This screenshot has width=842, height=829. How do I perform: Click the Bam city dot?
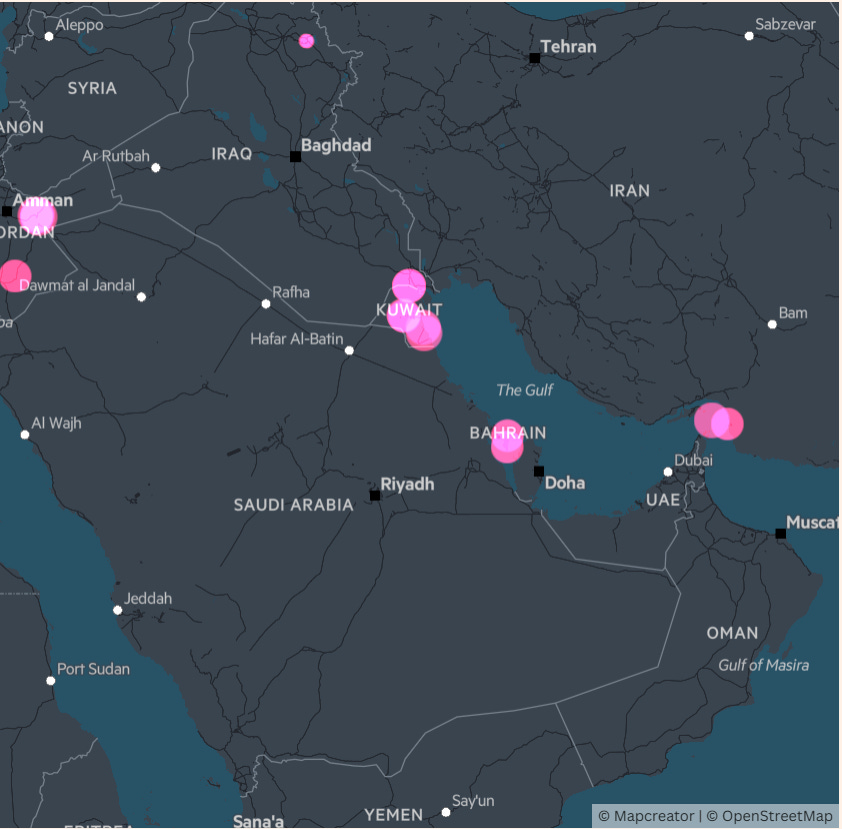click(x=772, y=324)
